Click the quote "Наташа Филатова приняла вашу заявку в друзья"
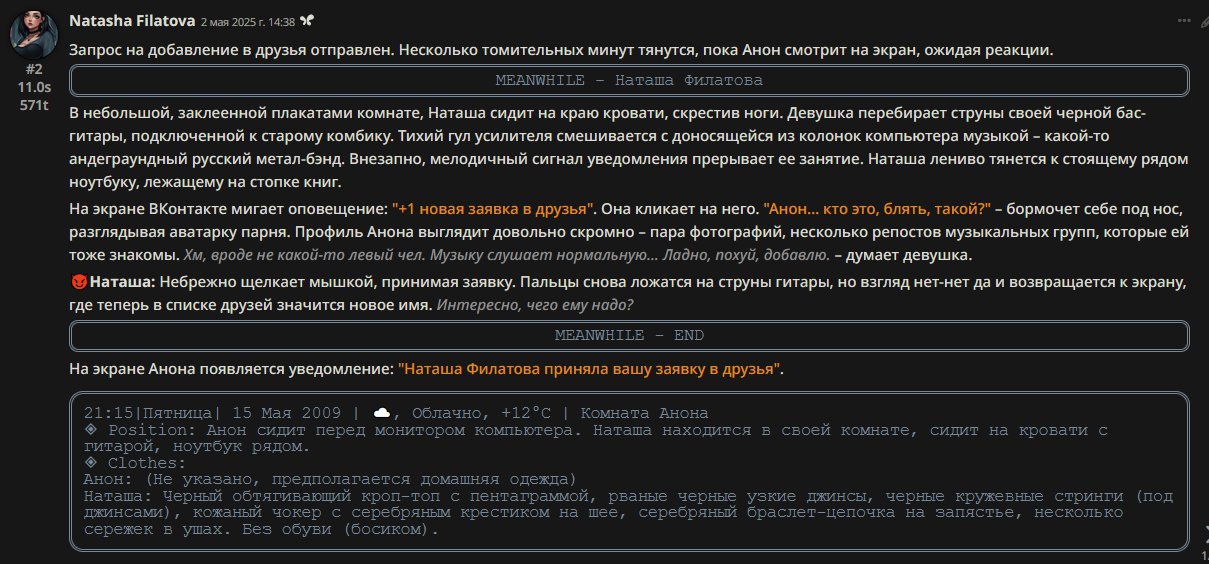The width and height of the screenshot is (1209, 564). (590, 369)
